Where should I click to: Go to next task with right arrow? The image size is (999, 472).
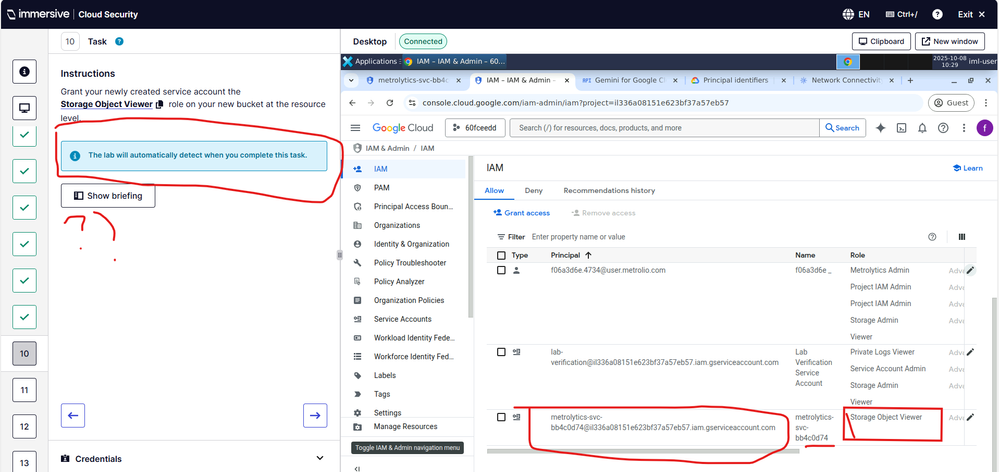pyautogui.click(x=315, y=415)
